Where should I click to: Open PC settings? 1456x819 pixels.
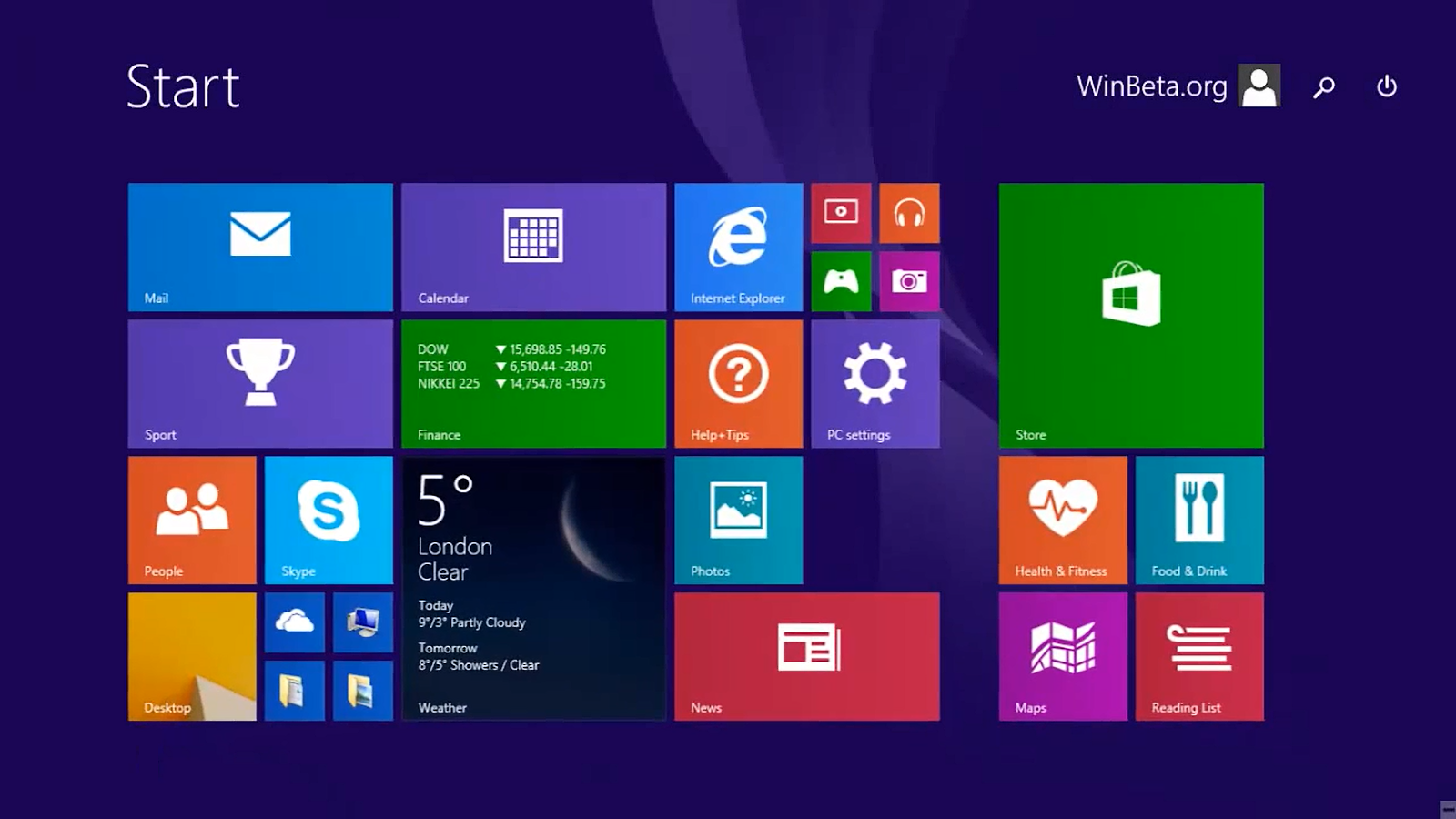click(875, 383)
